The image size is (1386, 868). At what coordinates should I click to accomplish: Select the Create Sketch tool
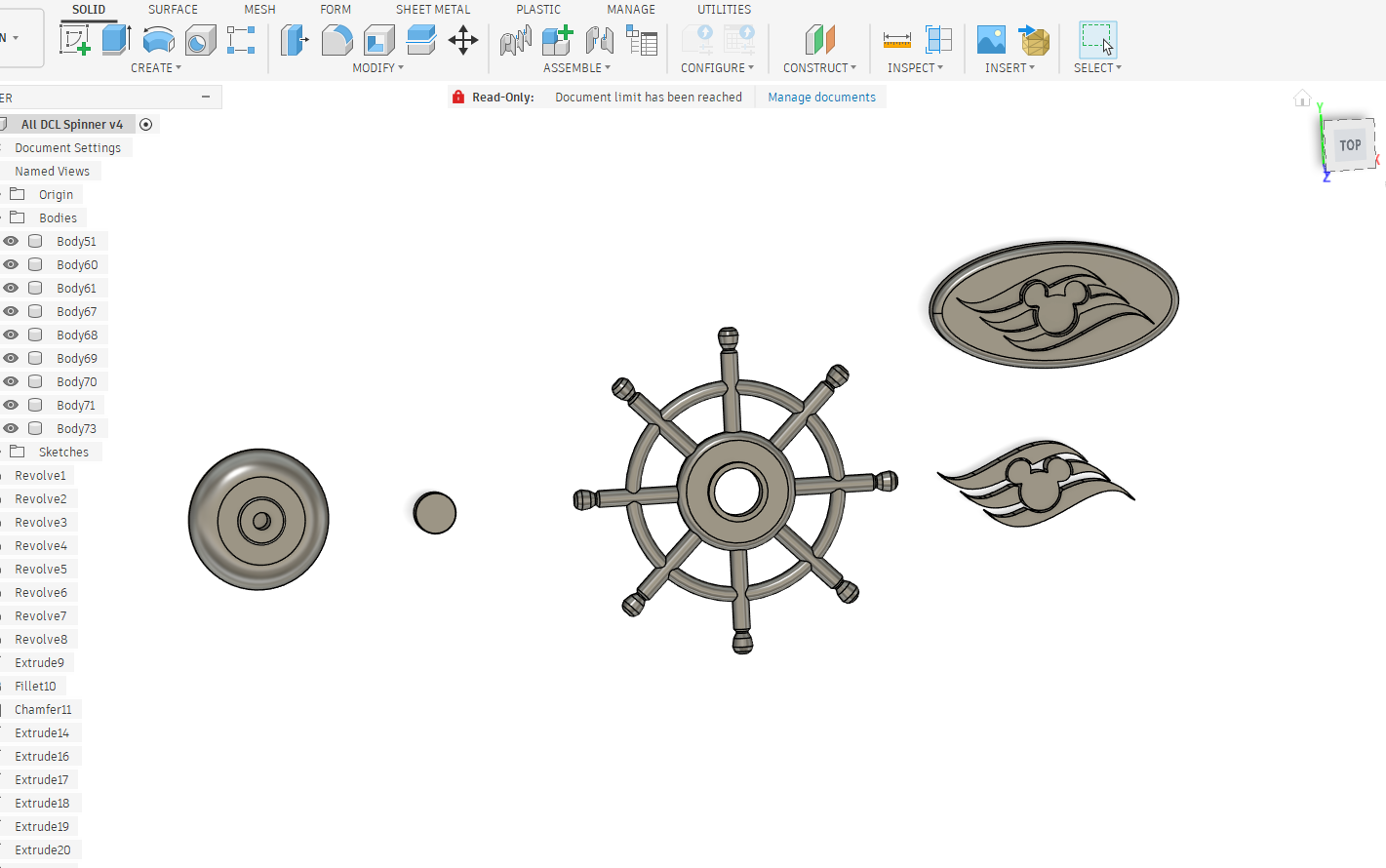pyautogui.click(x=75, y=40)
